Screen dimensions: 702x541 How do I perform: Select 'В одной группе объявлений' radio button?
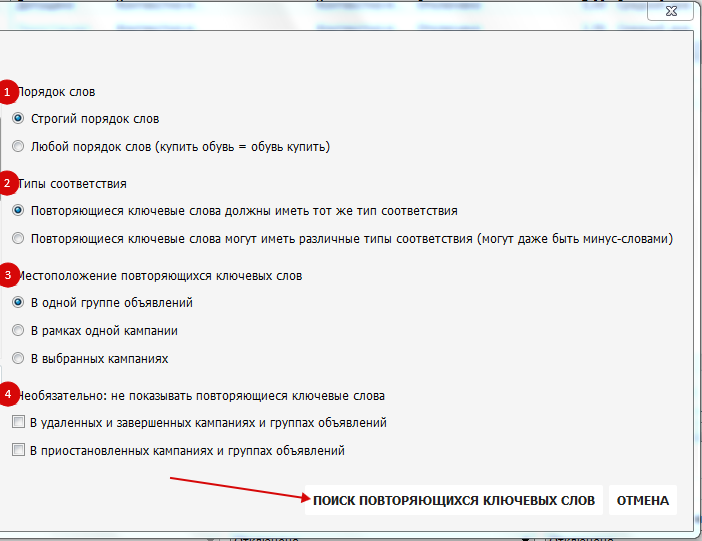18,303
